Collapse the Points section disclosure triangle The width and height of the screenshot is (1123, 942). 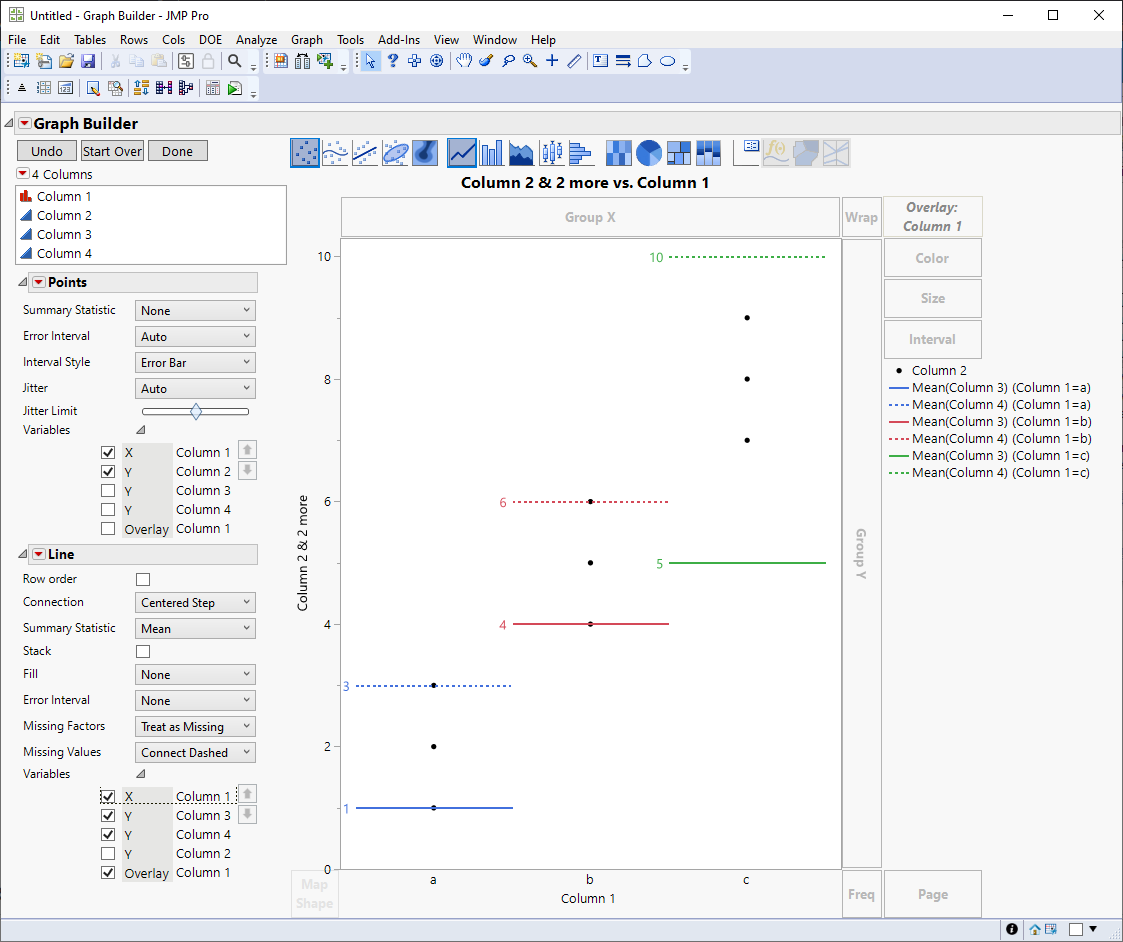tap(24, 283)
